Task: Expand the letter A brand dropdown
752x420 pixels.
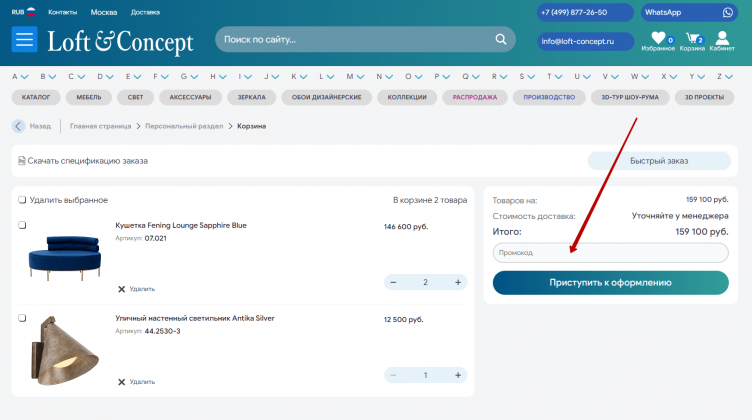Action: tap(20, 76)
